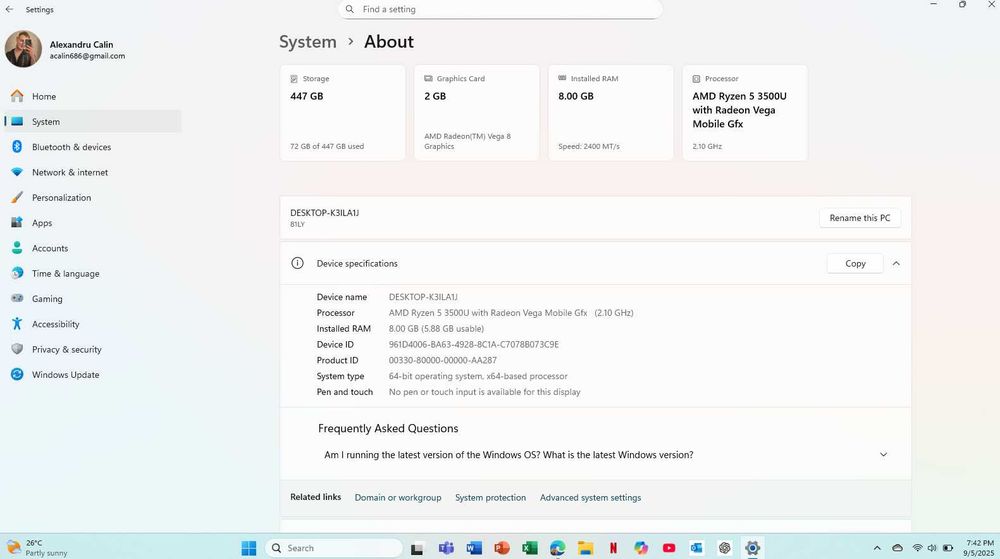Click the OneDrive cloud tray icon
Viewport: 1000px width, 559px height.
[897, 548]
